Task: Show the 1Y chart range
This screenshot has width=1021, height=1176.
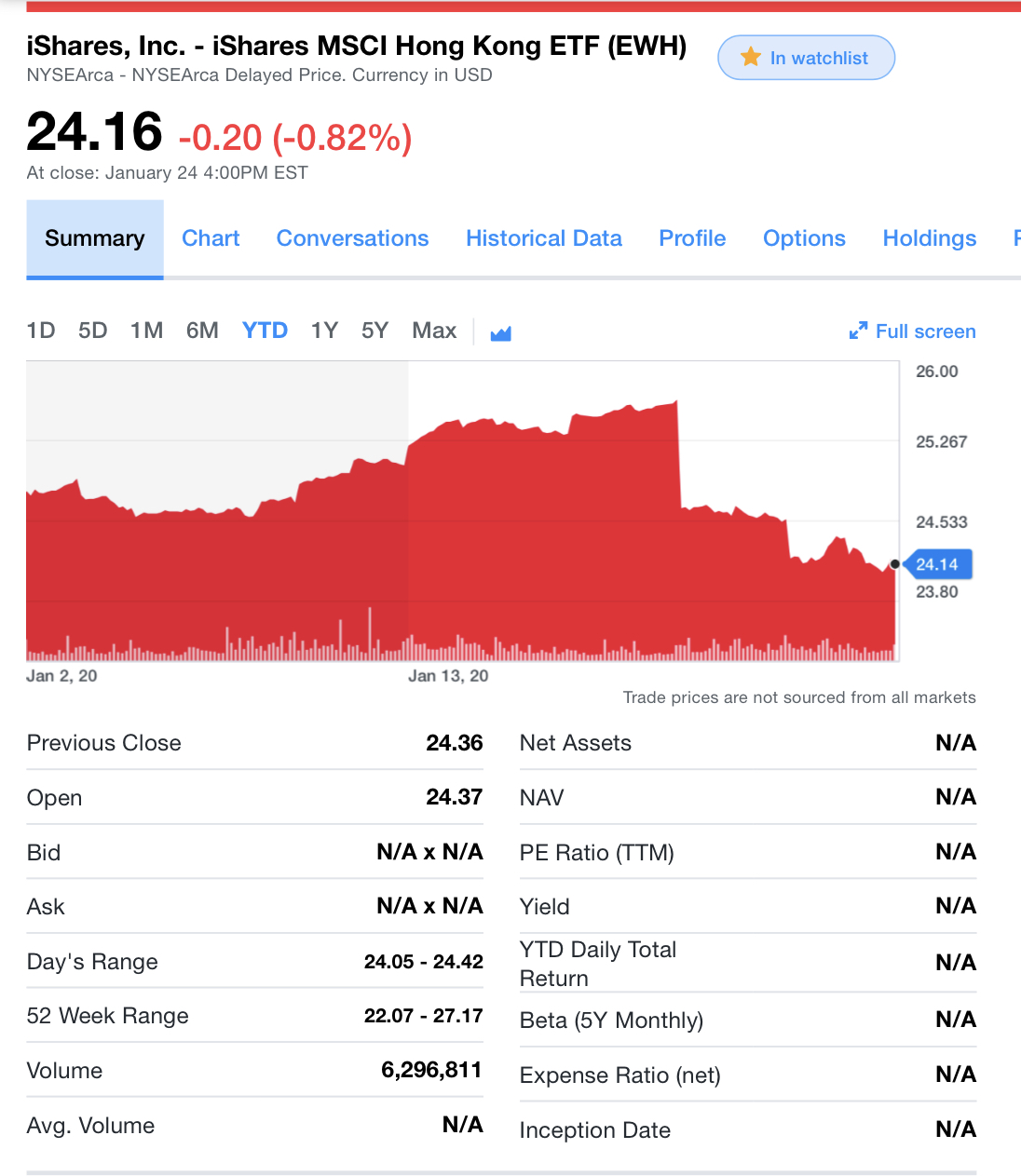Action: click(324, 331)
